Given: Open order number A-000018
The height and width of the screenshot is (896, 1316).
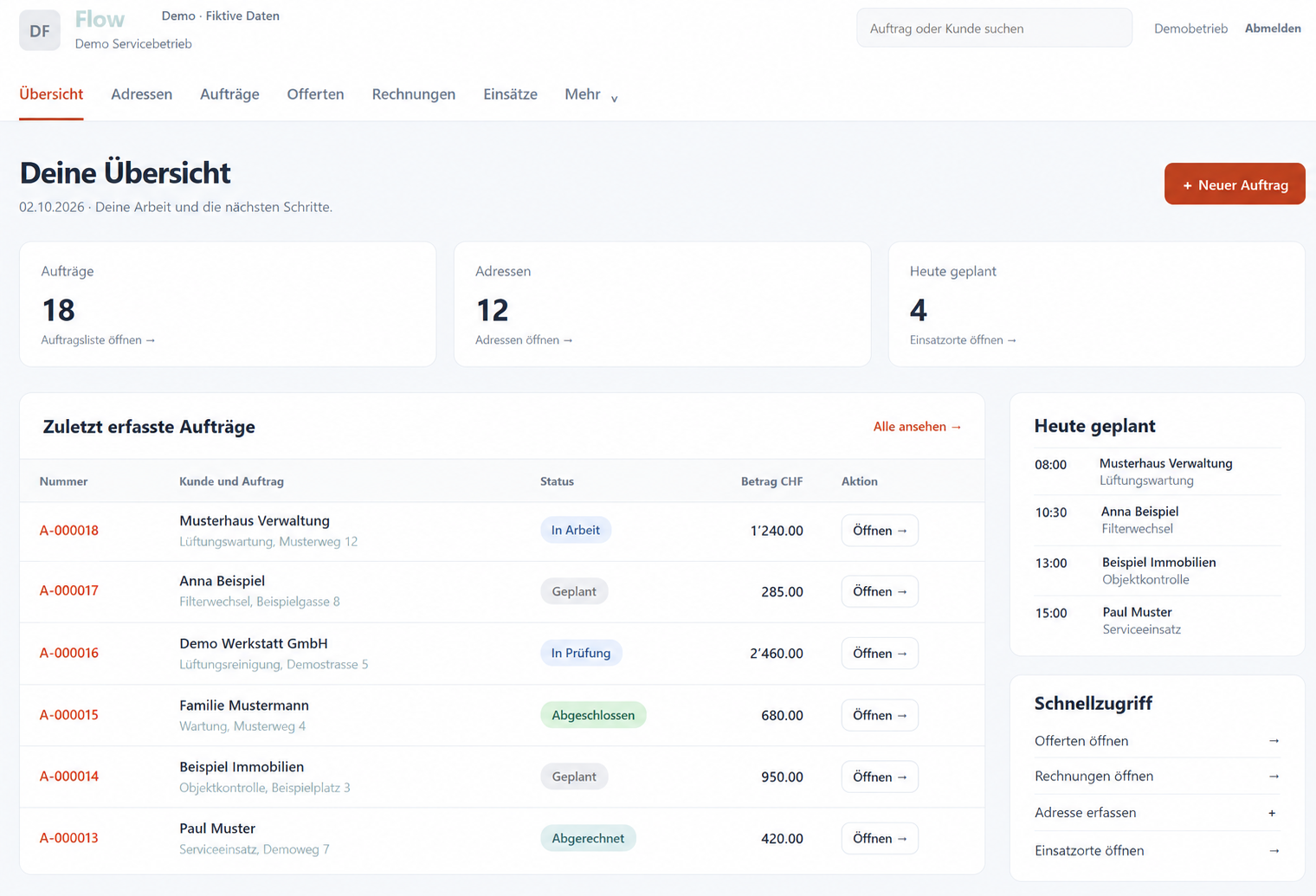Looking at the screenshot, I should click(69, 531).
